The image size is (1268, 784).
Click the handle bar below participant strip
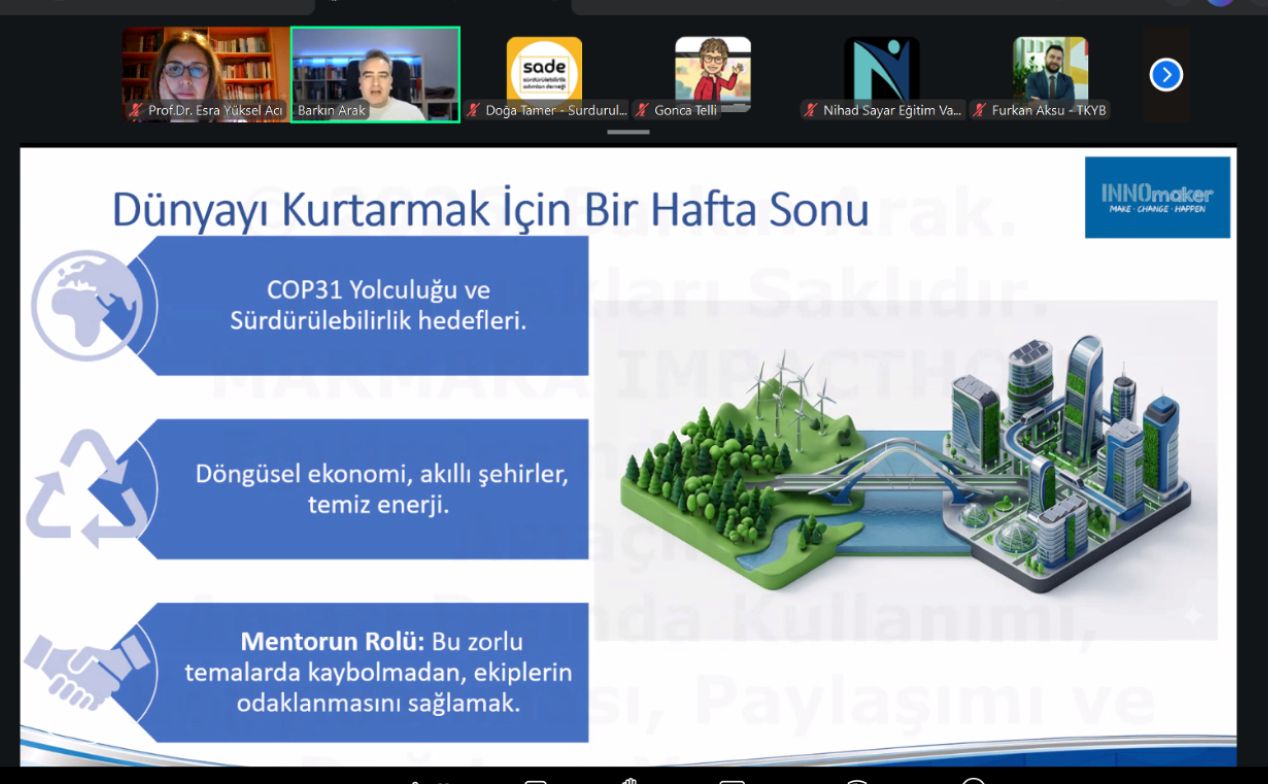pyautogui.click(x=627, y=132)
